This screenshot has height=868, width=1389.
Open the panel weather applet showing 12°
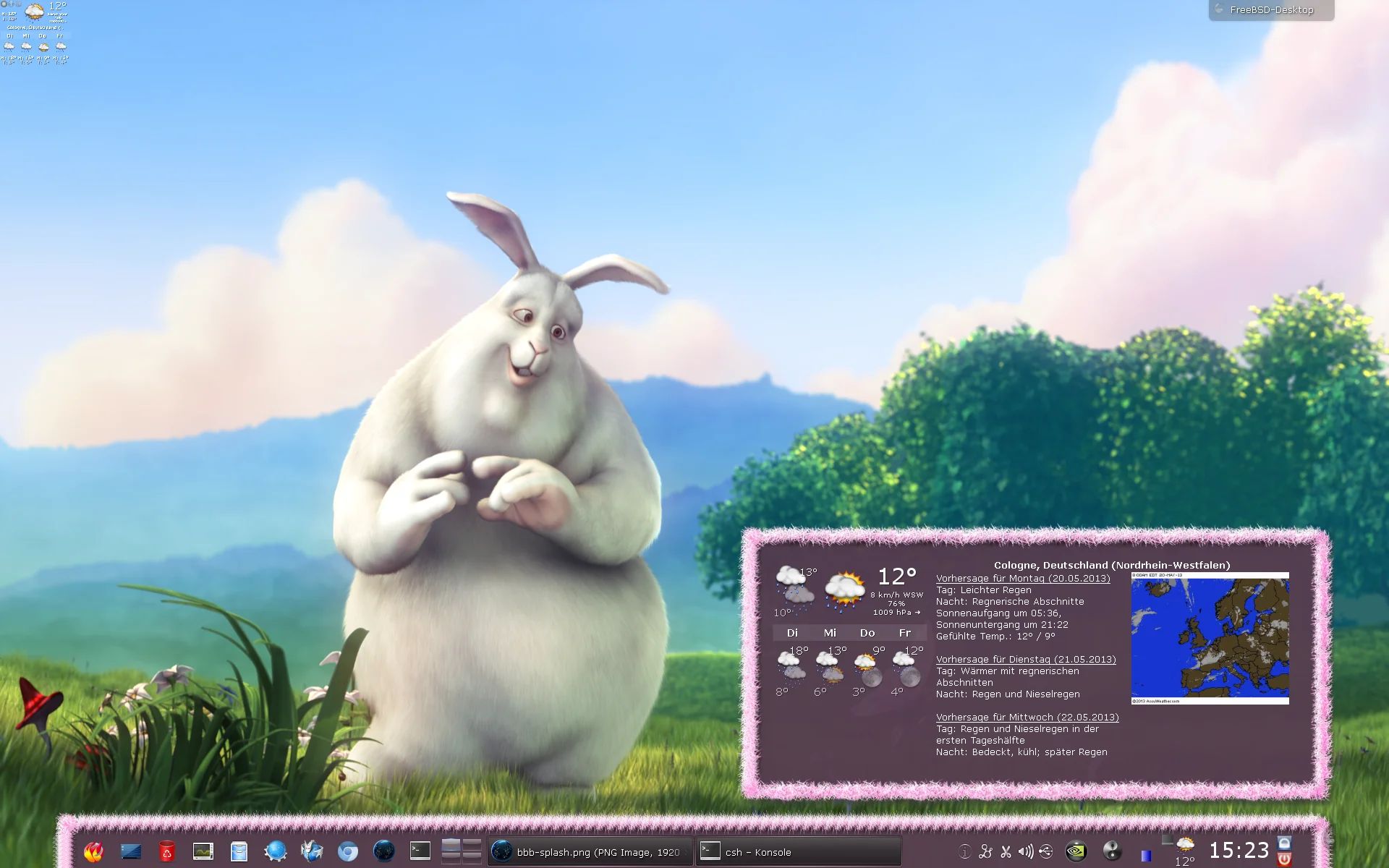1185,851
